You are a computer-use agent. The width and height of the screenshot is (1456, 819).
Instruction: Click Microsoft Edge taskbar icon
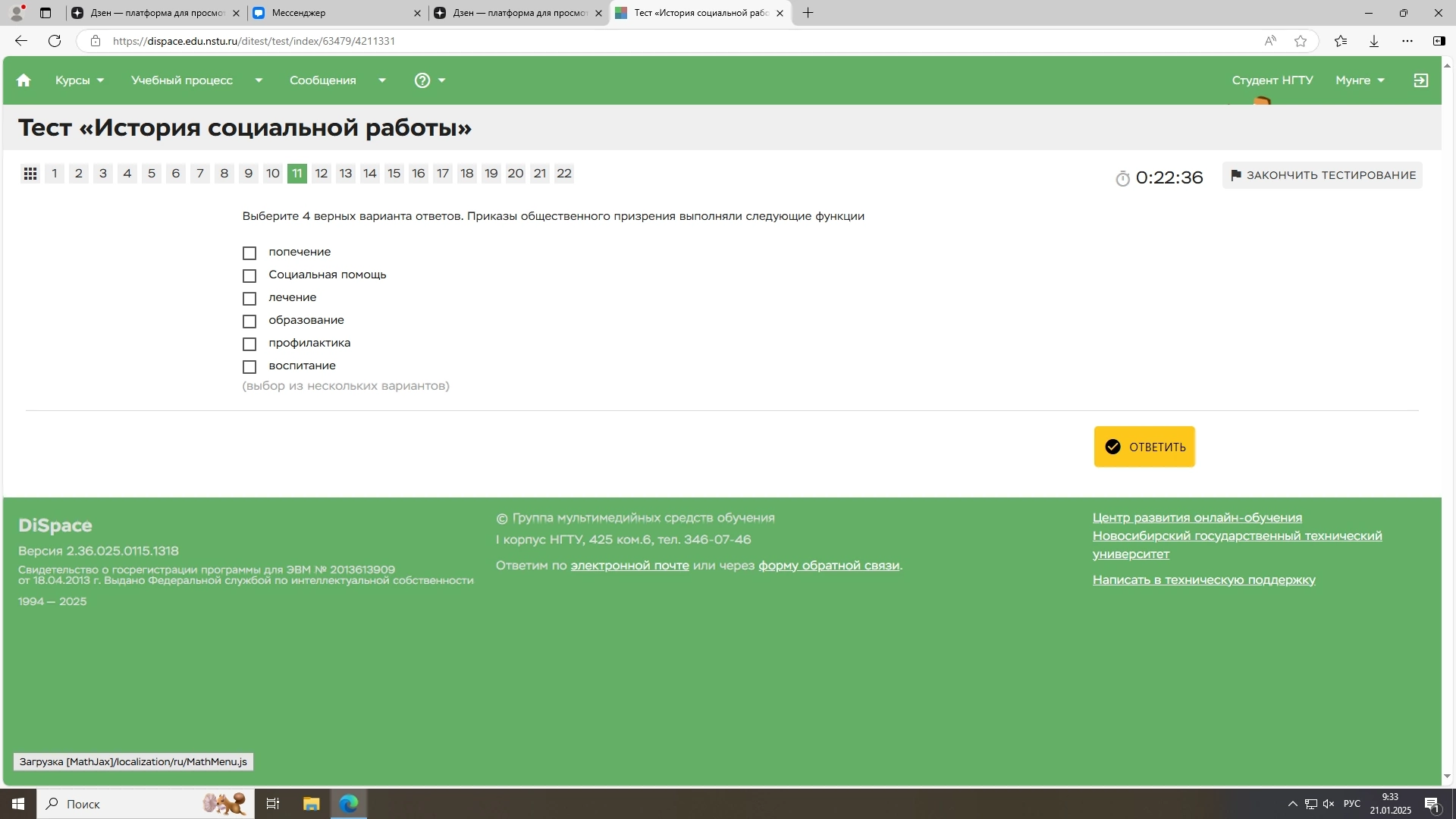[349, 804]
